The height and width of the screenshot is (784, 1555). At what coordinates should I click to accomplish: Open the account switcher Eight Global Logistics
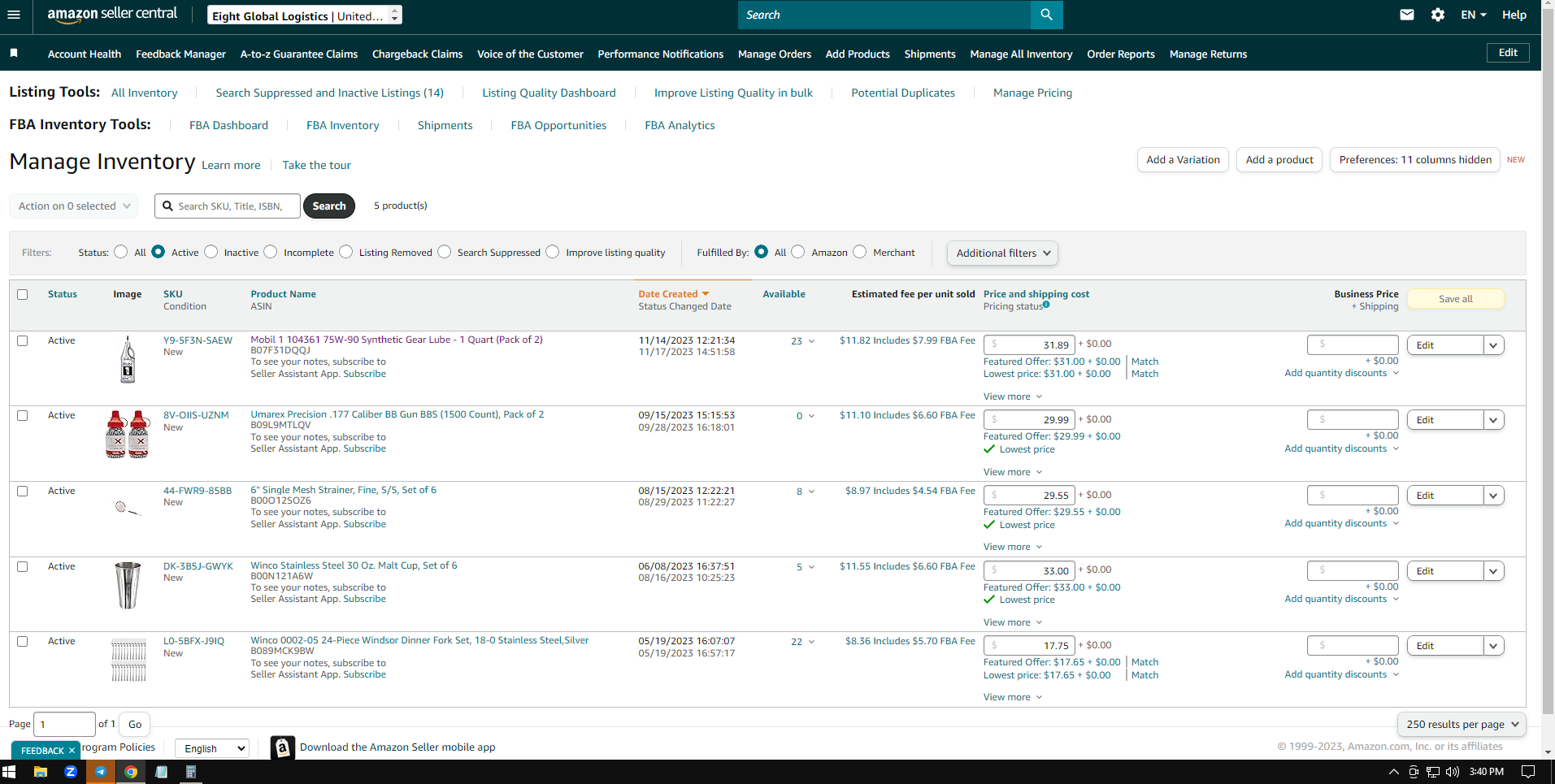304,15
